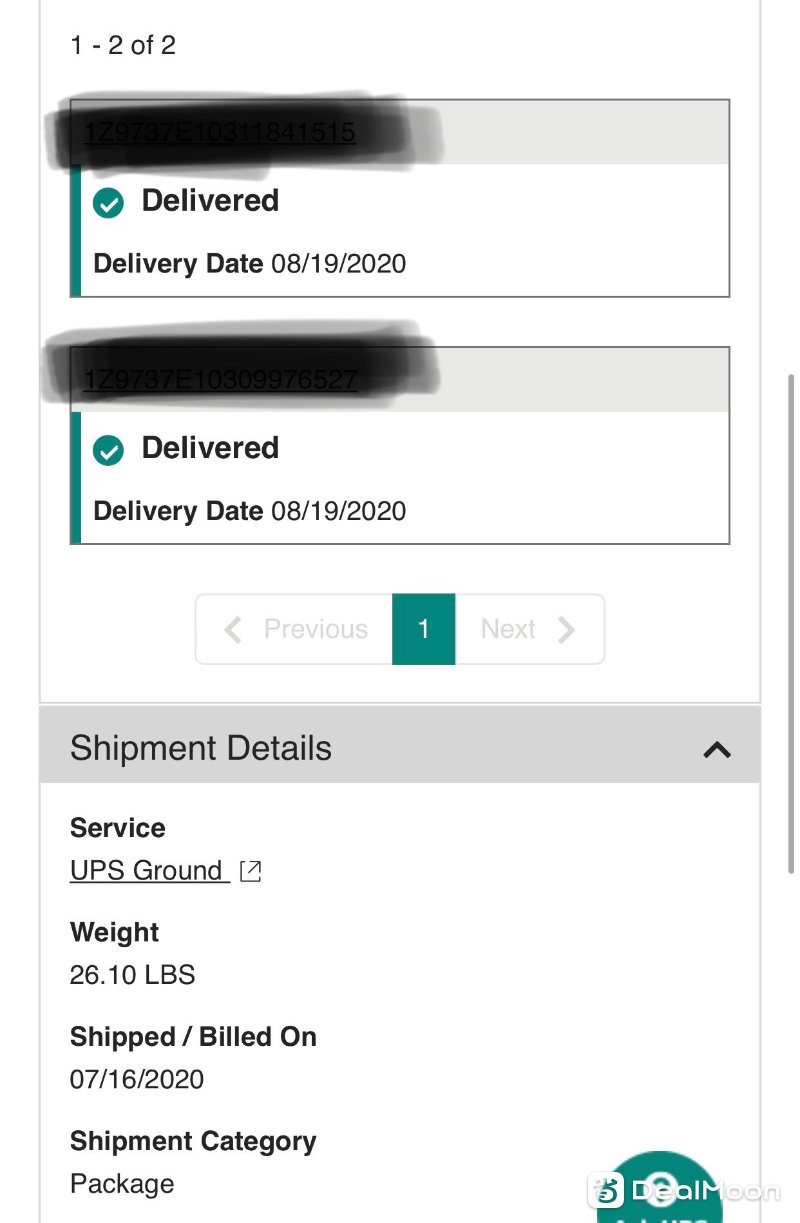
Task: Open first tracking number ending 1515
Action: [219, 132]
